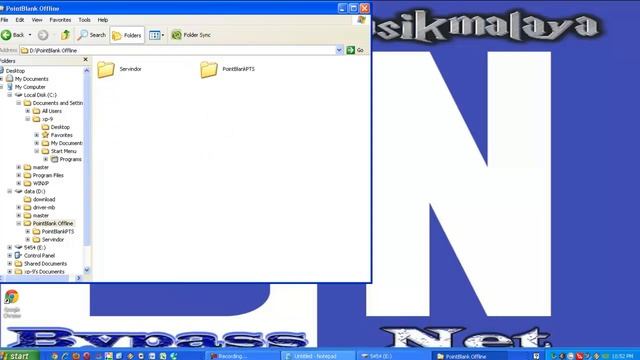
Task: Click folder tree horizontal scroll-right arrow
Action: 79,278
